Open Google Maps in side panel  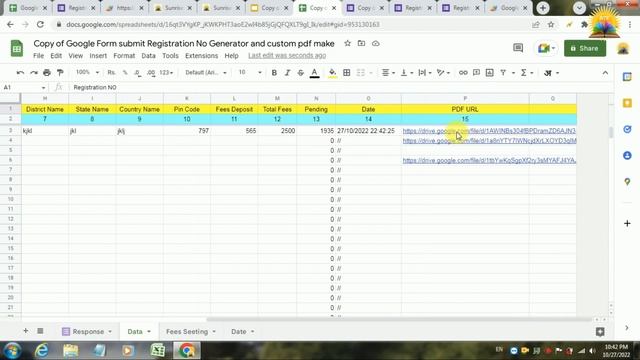(x=627, y=182)
